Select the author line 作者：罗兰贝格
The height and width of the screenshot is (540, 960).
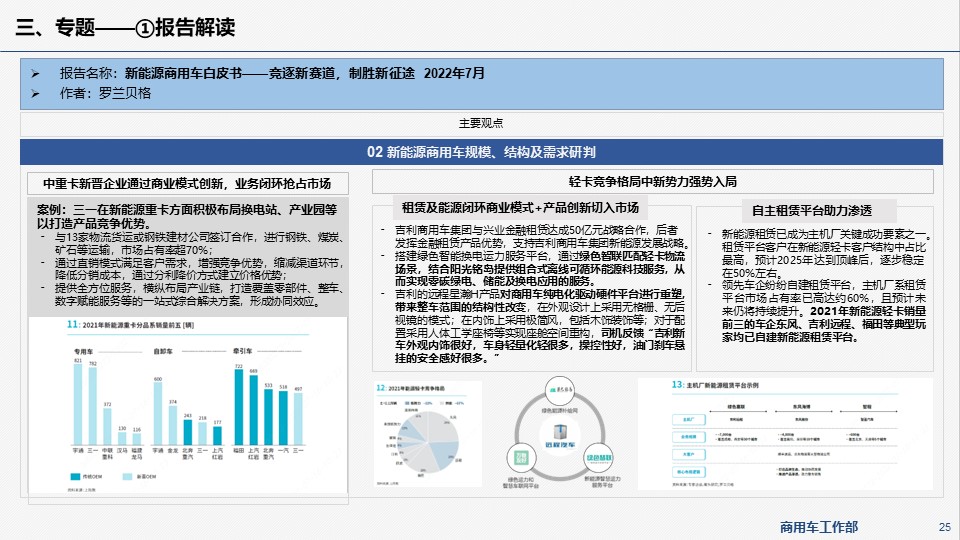point(105,94)
